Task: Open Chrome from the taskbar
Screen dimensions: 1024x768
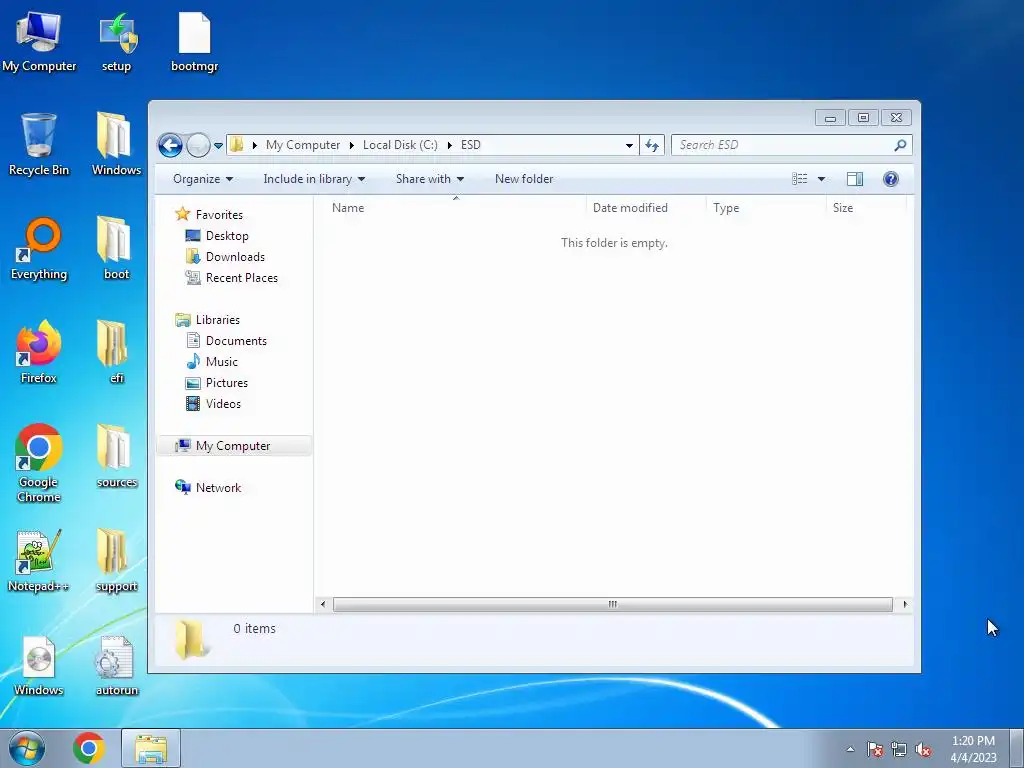Action: pyautogui.click(x=89, y=748)
